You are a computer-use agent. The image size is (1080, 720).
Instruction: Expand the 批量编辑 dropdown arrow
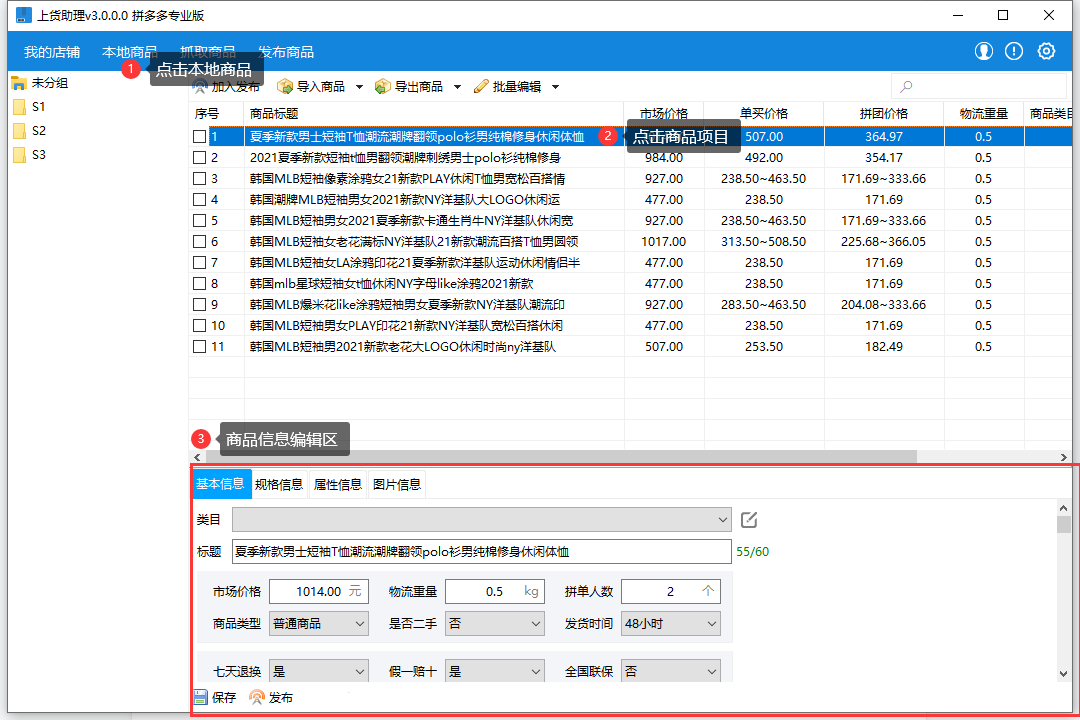click(555, 88)
